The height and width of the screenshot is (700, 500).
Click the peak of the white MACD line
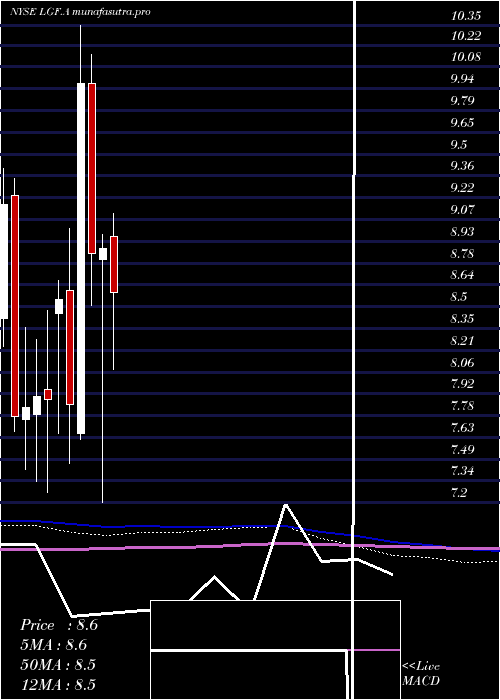[x=285, y=505]
